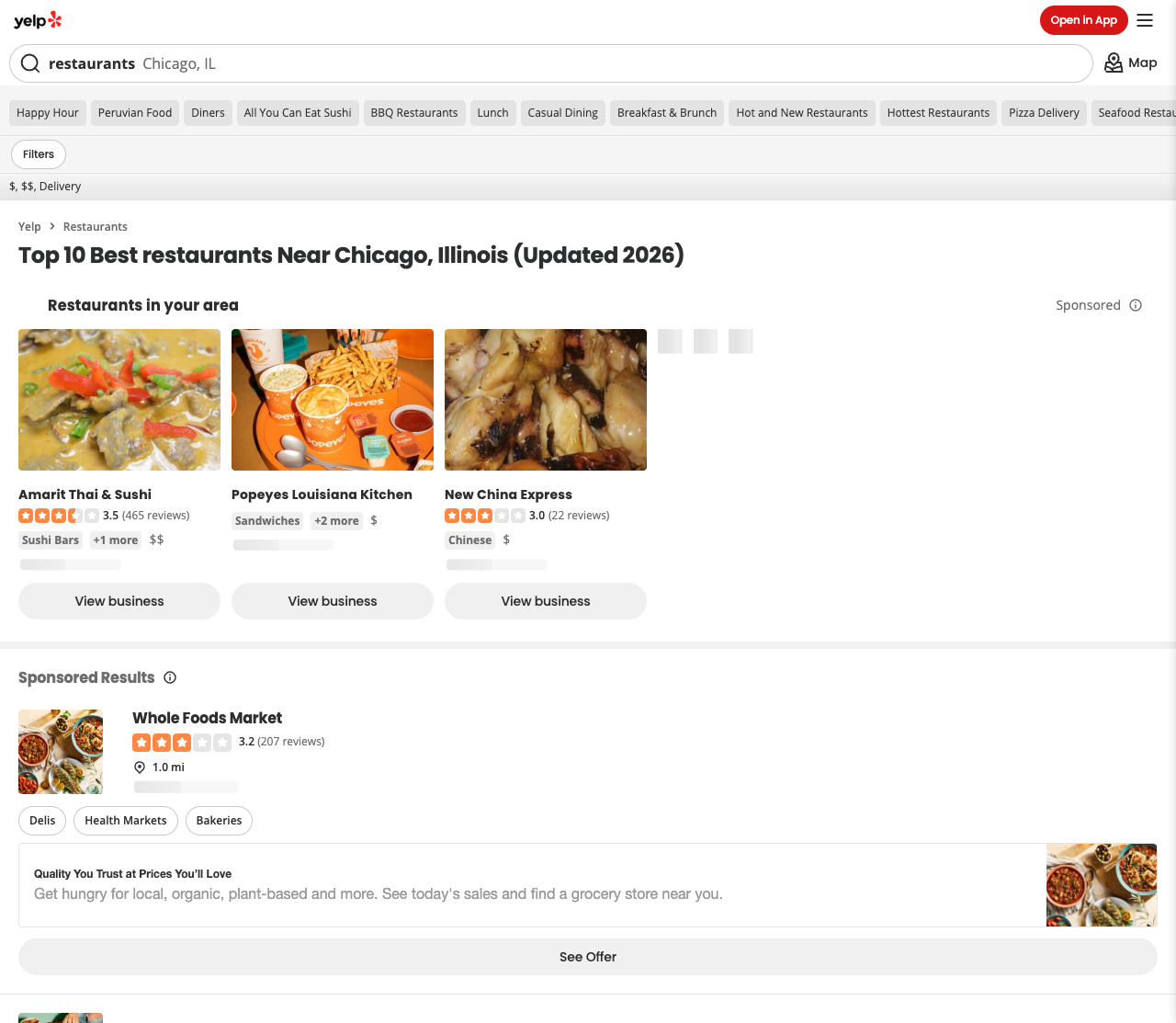Click the Map pin icon
The width and height of the screenshot is (1176, 1023).
1114,63
